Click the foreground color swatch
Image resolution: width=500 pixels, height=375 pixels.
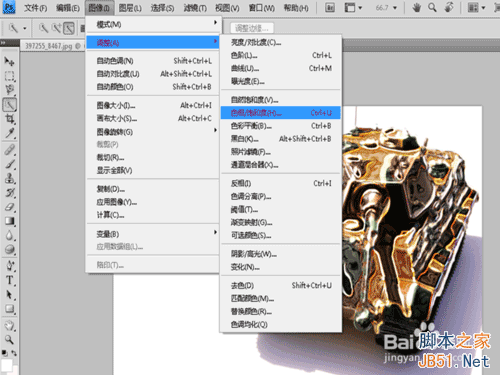coord(7,365)
